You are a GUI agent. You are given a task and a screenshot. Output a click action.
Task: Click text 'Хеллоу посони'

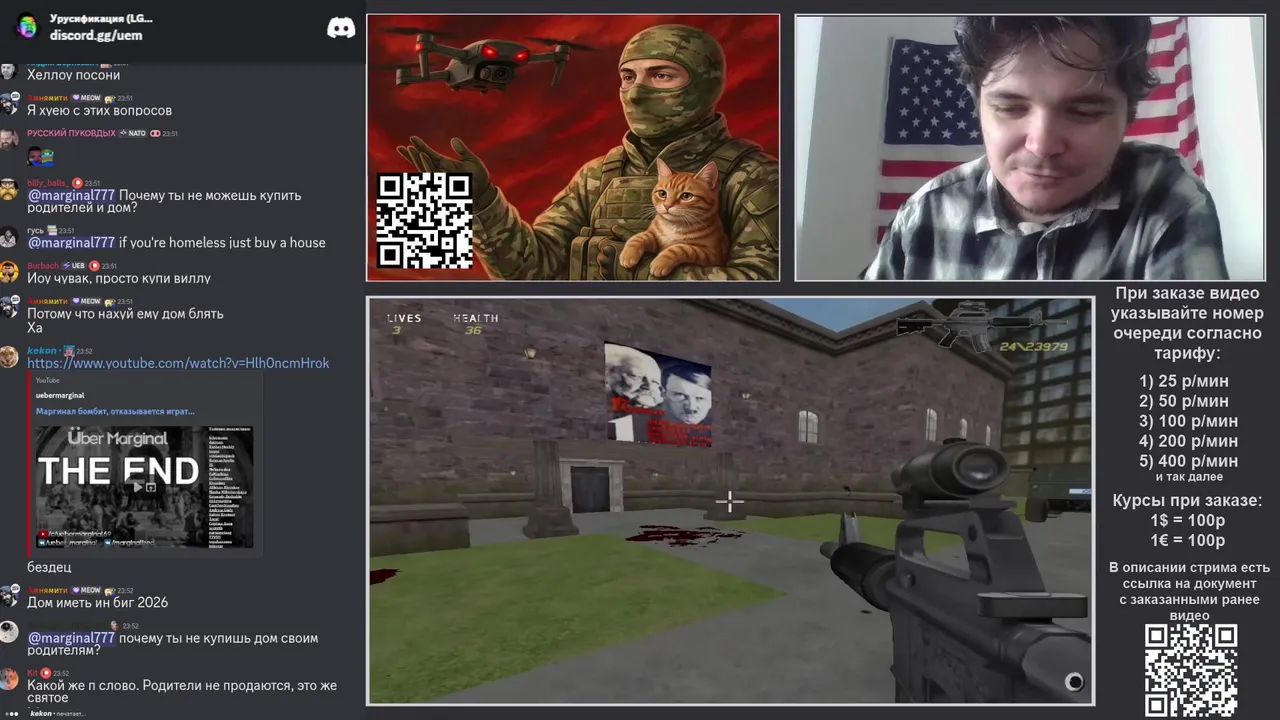click(73, 75)
